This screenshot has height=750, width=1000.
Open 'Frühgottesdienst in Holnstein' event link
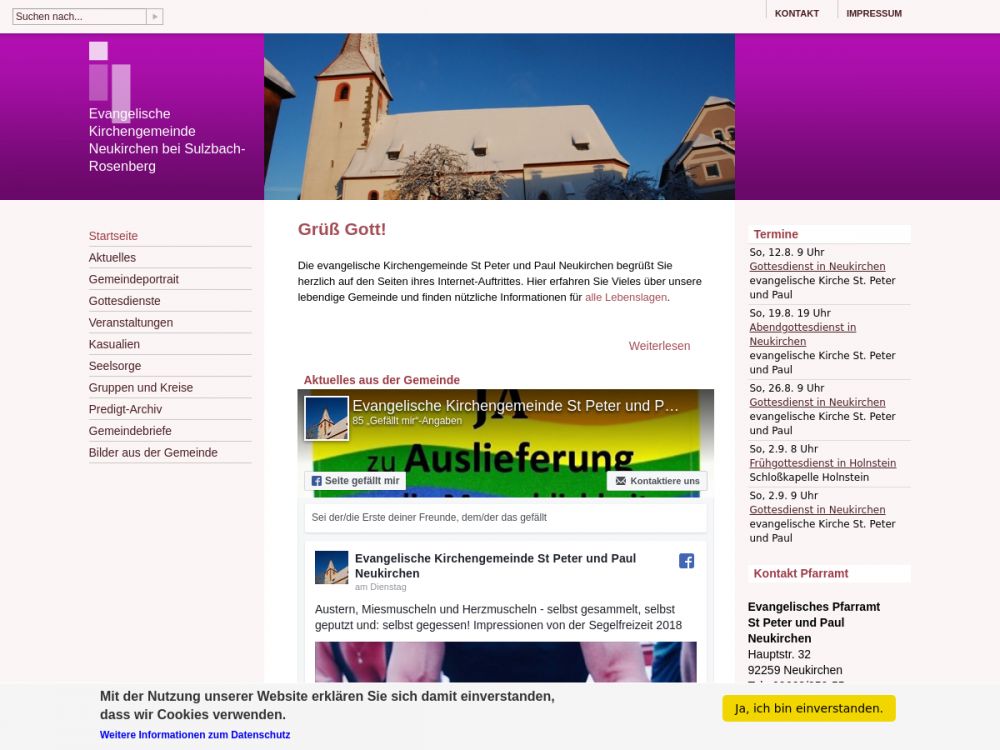coord(822,463)
